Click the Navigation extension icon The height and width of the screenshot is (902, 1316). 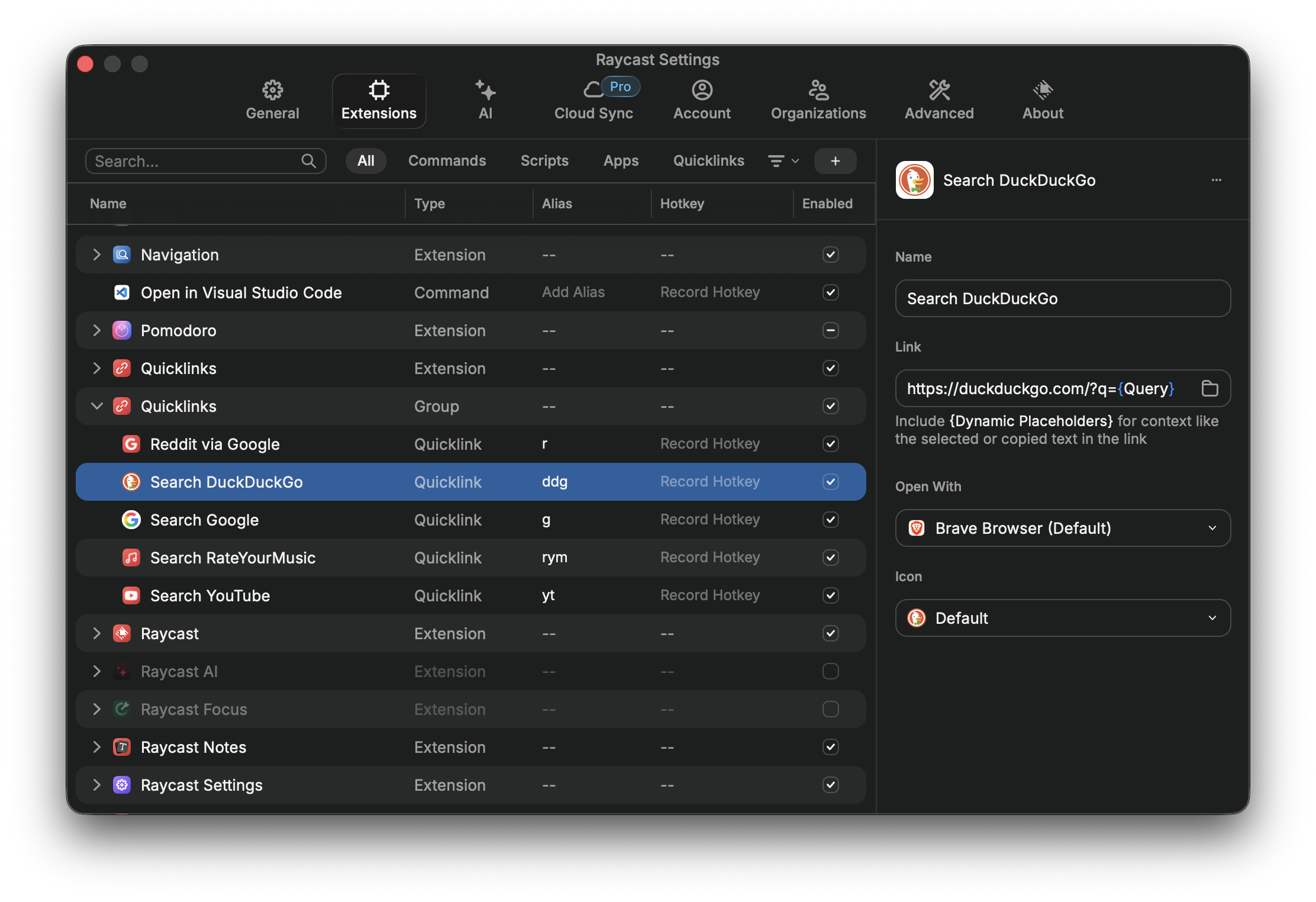tap(122, 255)
